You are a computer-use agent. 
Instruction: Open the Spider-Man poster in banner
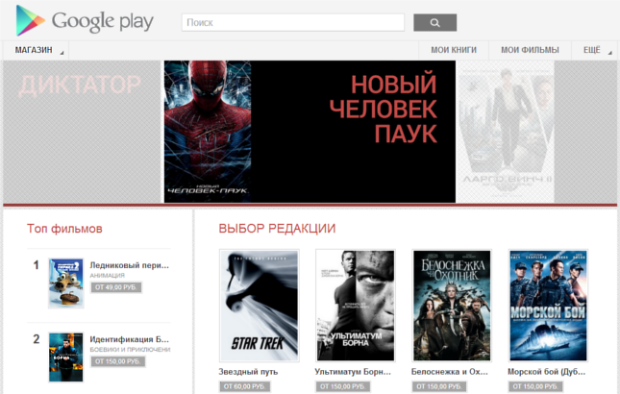pos(208,131)
